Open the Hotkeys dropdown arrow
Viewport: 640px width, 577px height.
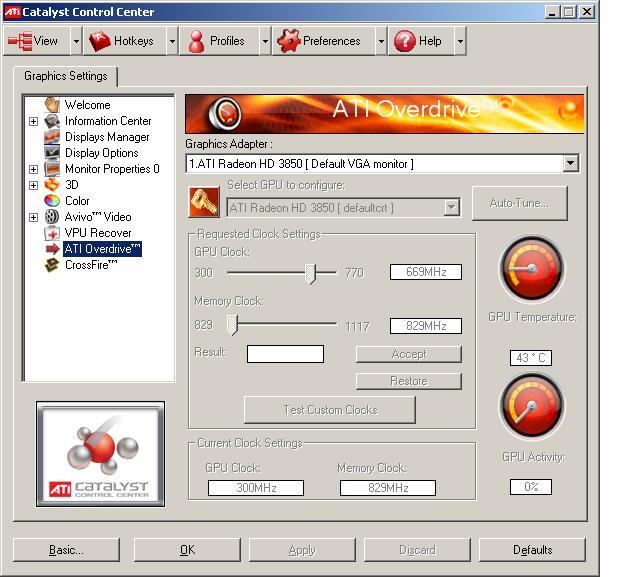coord(172,41)
